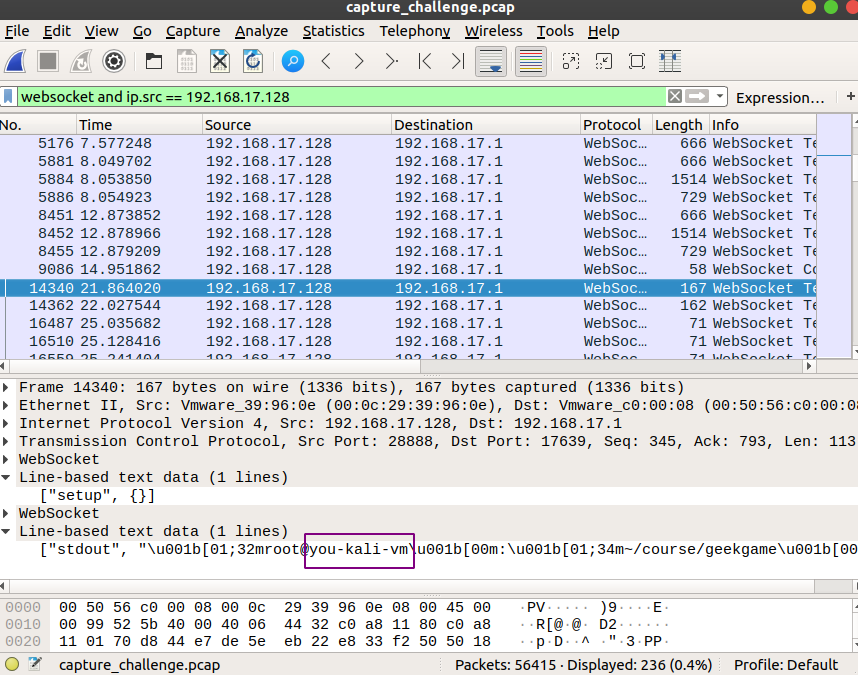This screenshot has height=675, width=858.
Task: Open the recent filters dropdown arrow
Action: pos(718,97)
